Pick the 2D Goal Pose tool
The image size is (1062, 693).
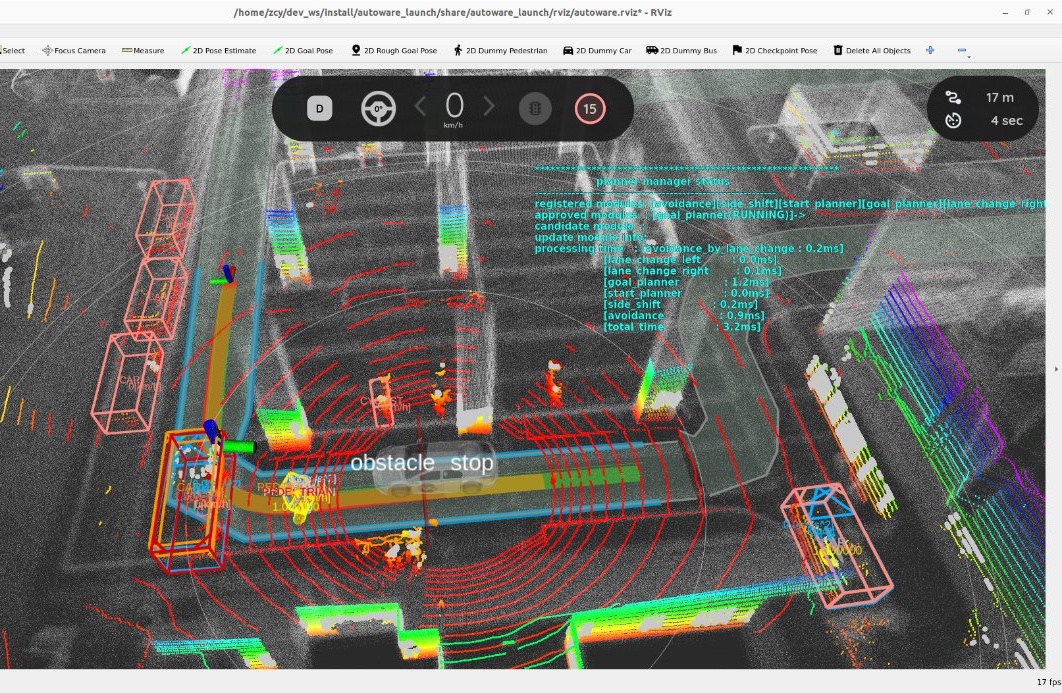(x=303, y=50)
